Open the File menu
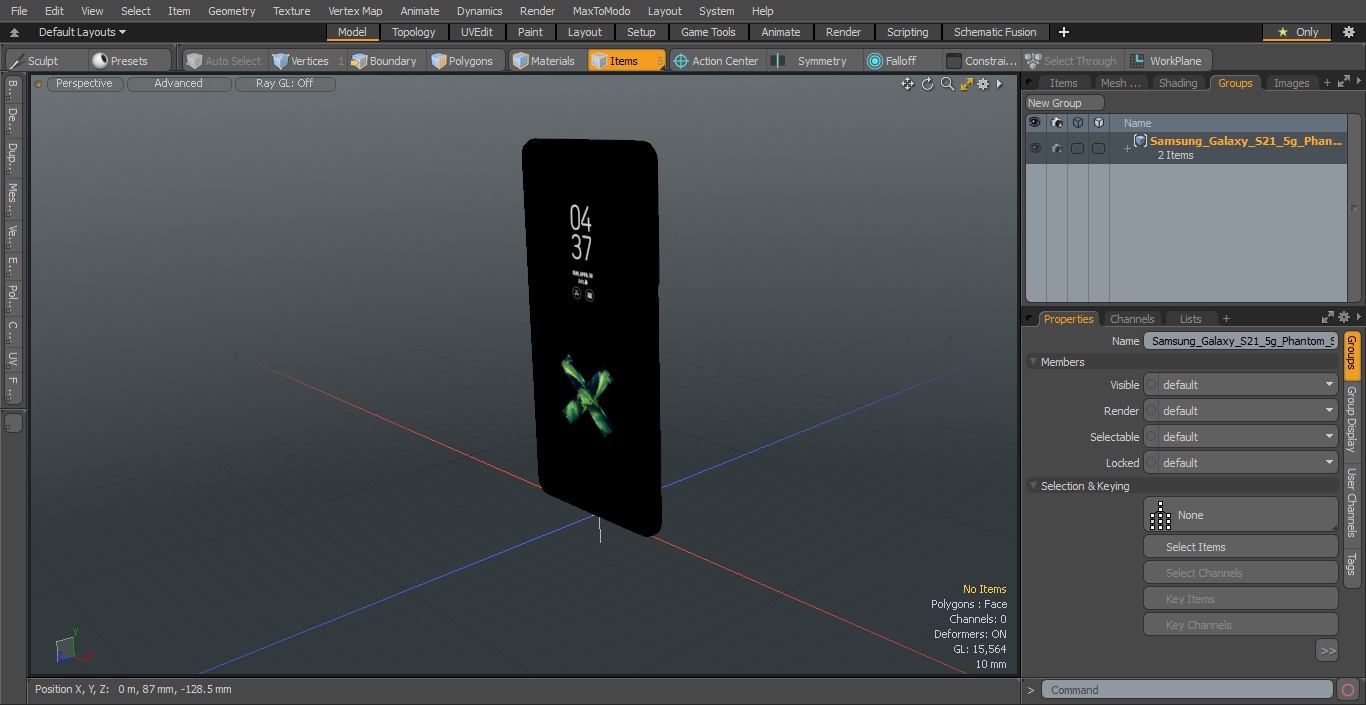Screen dimensions: 1366x705 pyautogui.click(x=19, y=11)
